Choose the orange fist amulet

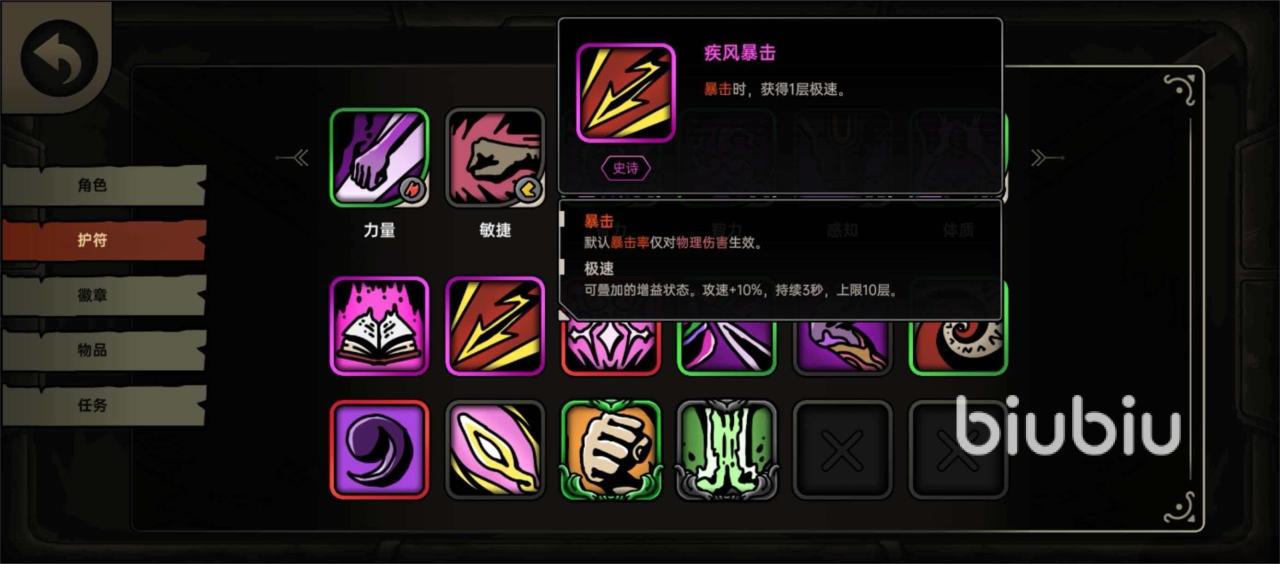[611, 450]
